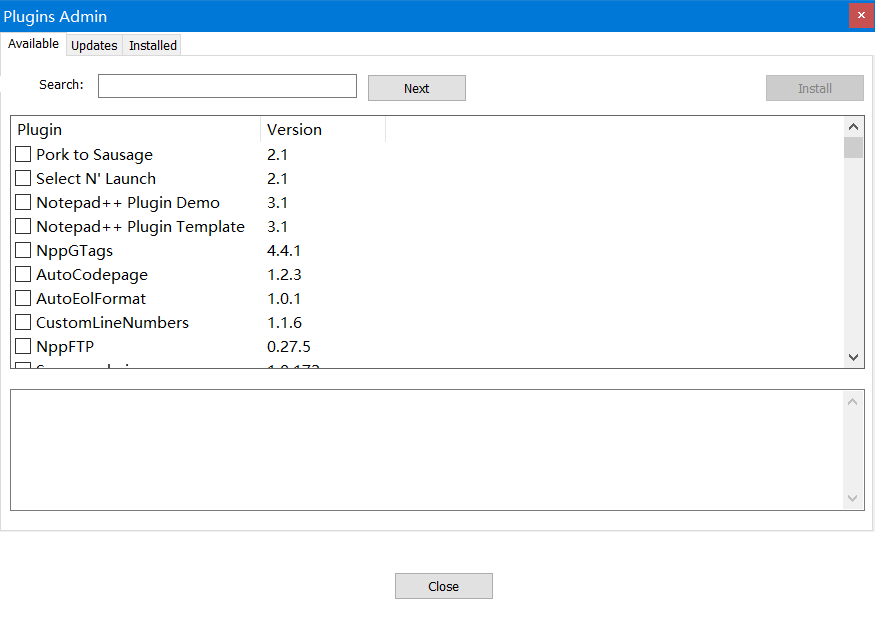Click version 1.0.1 of AutoEolFormat
Viewport: 875px width, 632px height.
click(283, 298)
